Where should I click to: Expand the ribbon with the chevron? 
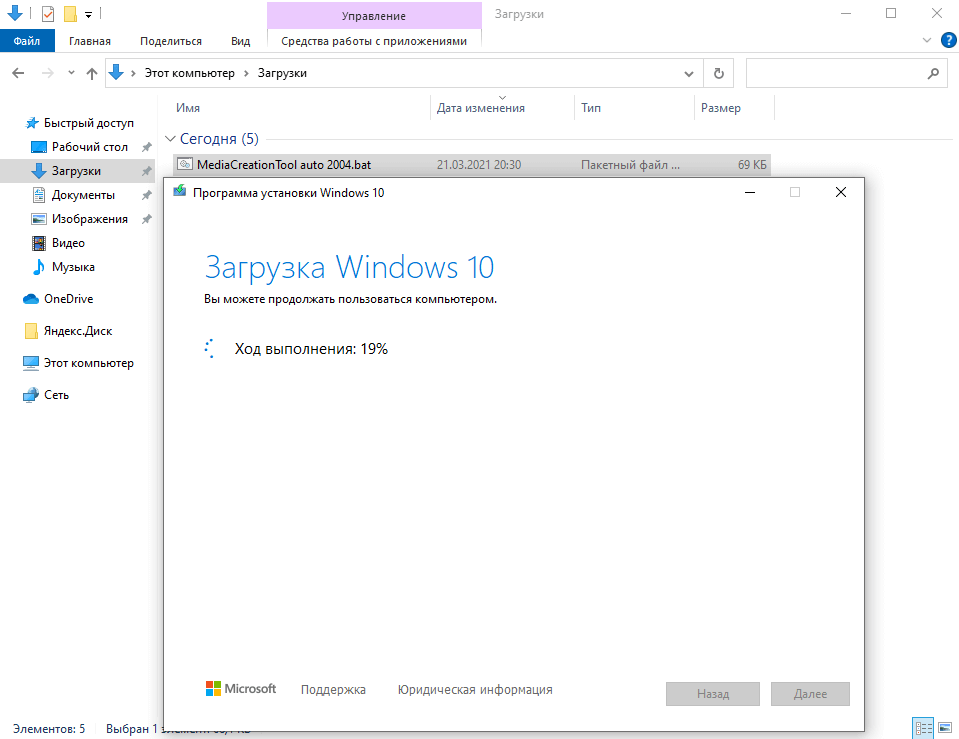point(927,40)
